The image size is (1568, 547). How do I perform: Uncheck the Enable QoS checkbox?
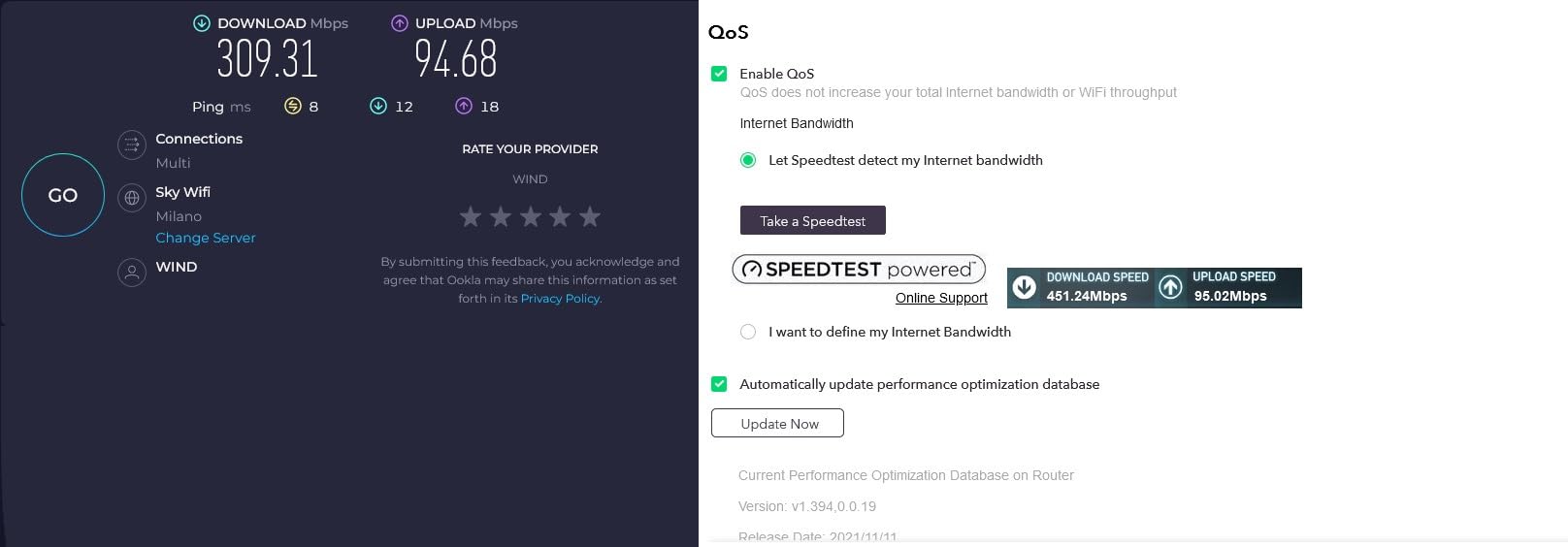point(719,74)
